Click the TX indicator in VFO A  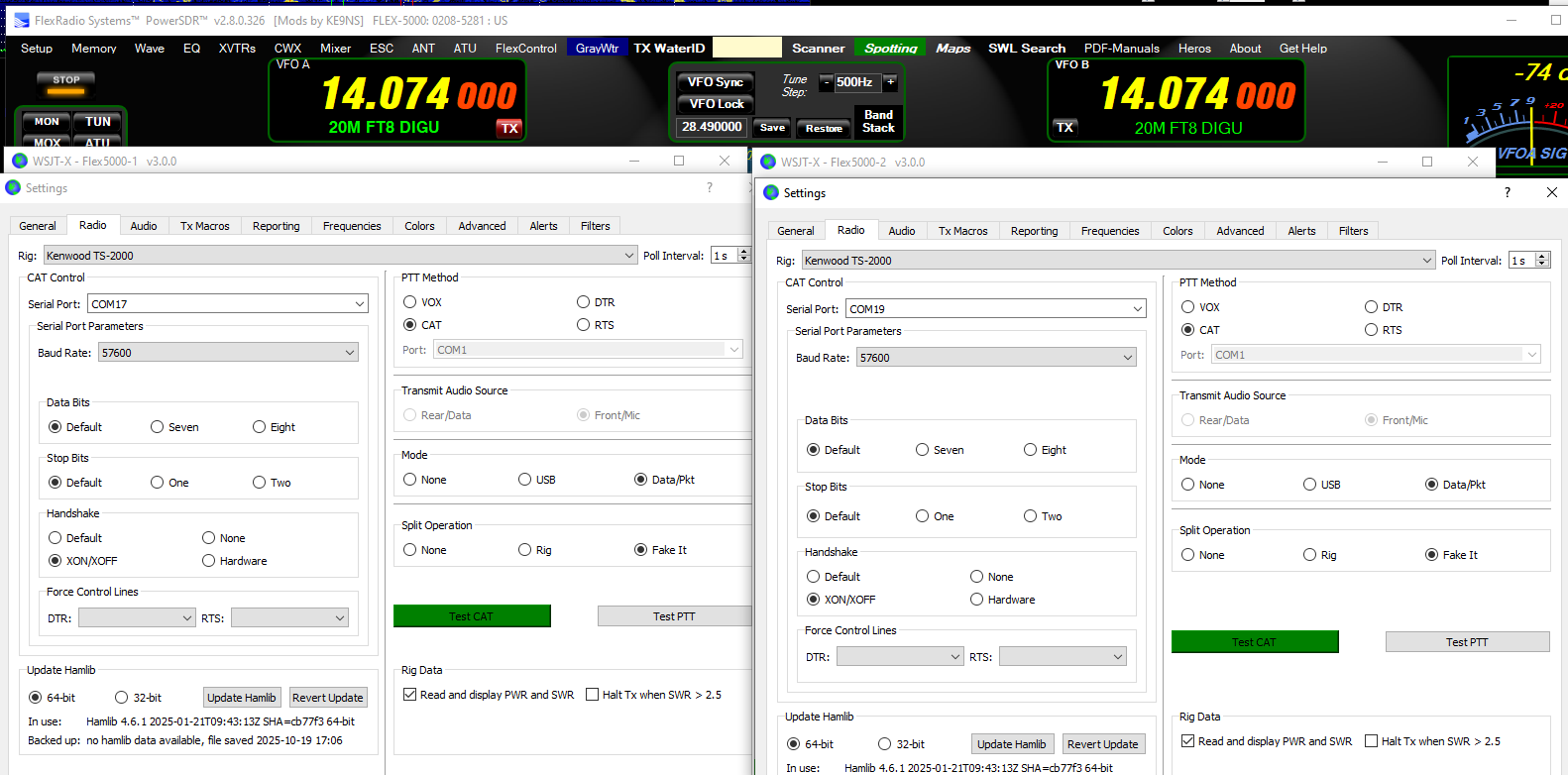(x=509, y=128)
